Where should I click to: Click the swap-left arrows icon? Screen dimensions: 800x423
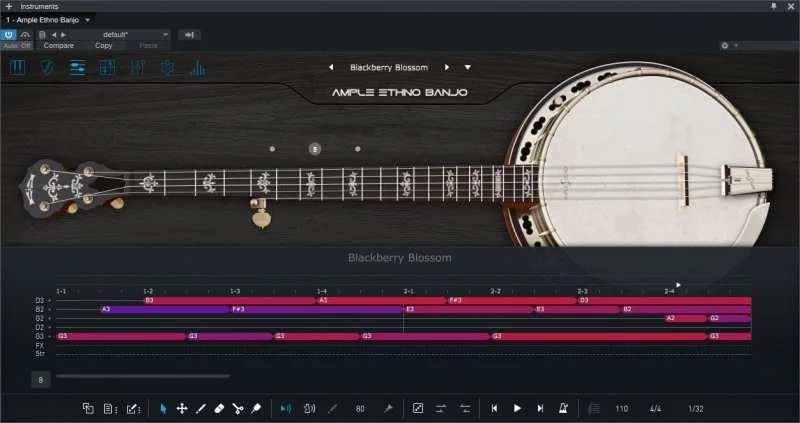click(x=465, y=408)
